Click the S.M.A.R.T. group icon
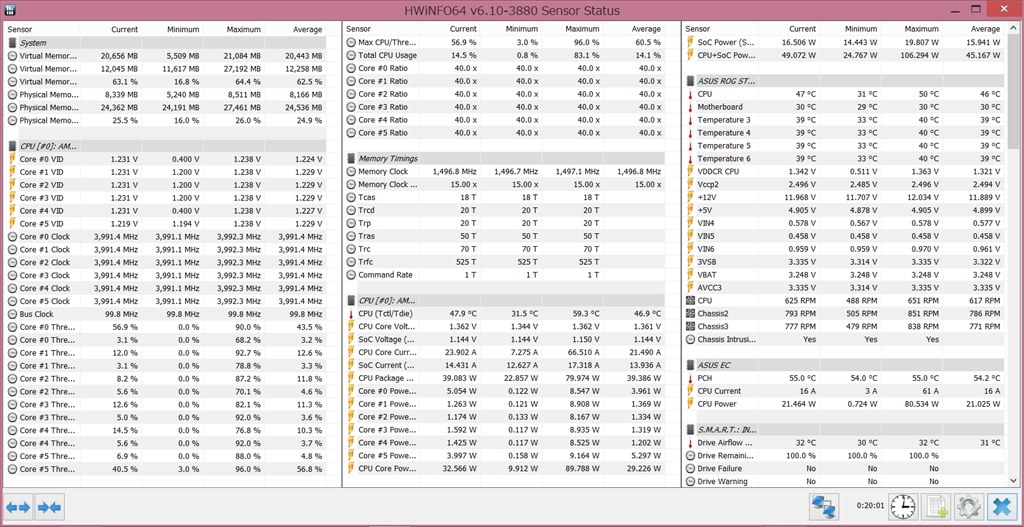 tap(691, 430)
